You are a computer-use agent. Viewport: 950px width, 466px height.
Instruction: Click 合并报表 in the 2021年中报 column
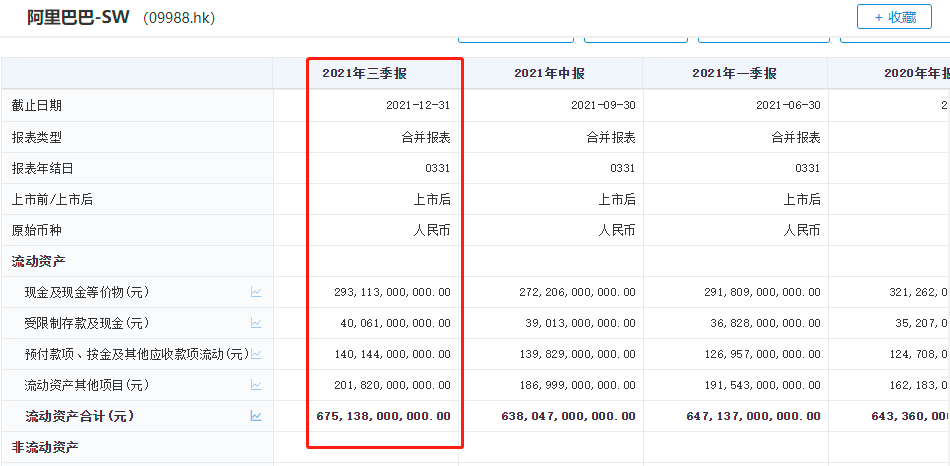(x=611, y=137)
